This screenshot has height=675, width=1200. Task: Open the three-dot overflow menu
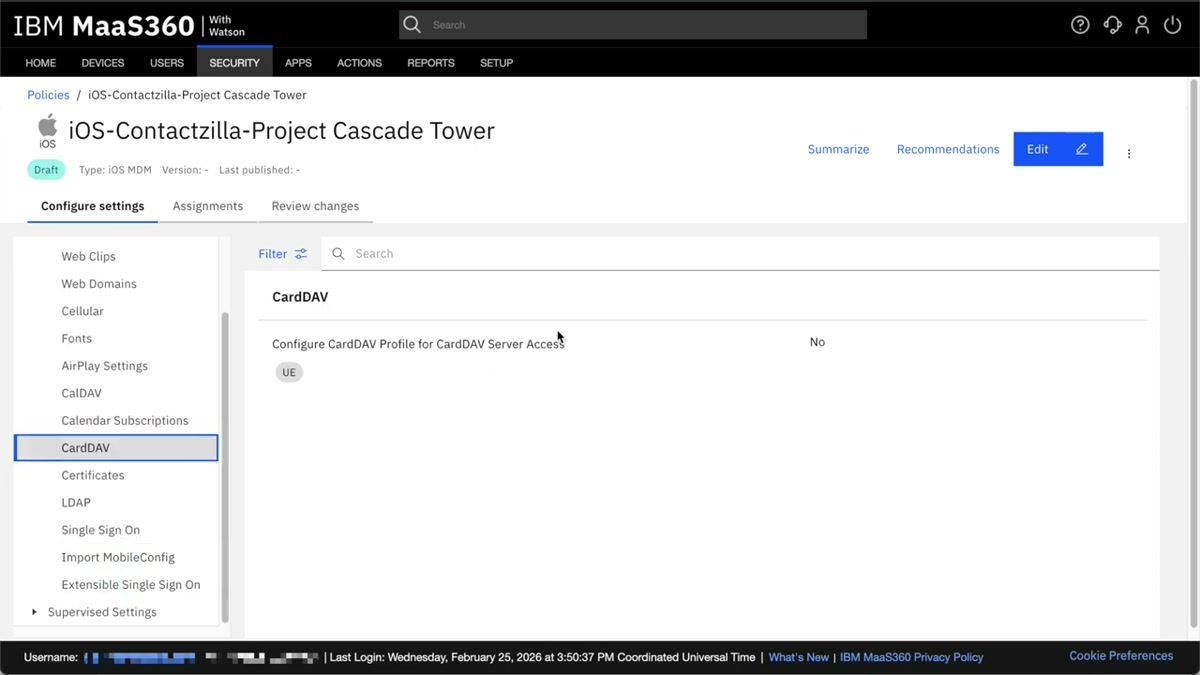tap(1129, 154)
